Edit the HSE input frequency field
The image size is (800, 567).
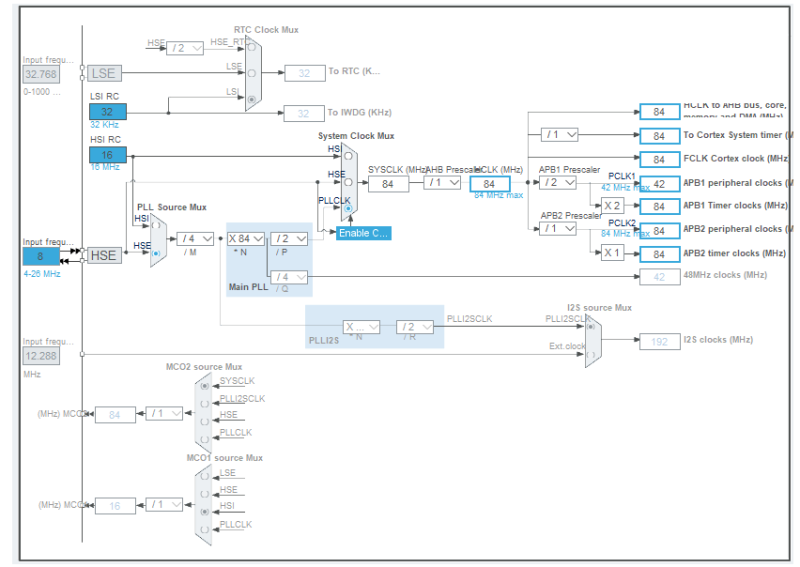coord(41,256)
